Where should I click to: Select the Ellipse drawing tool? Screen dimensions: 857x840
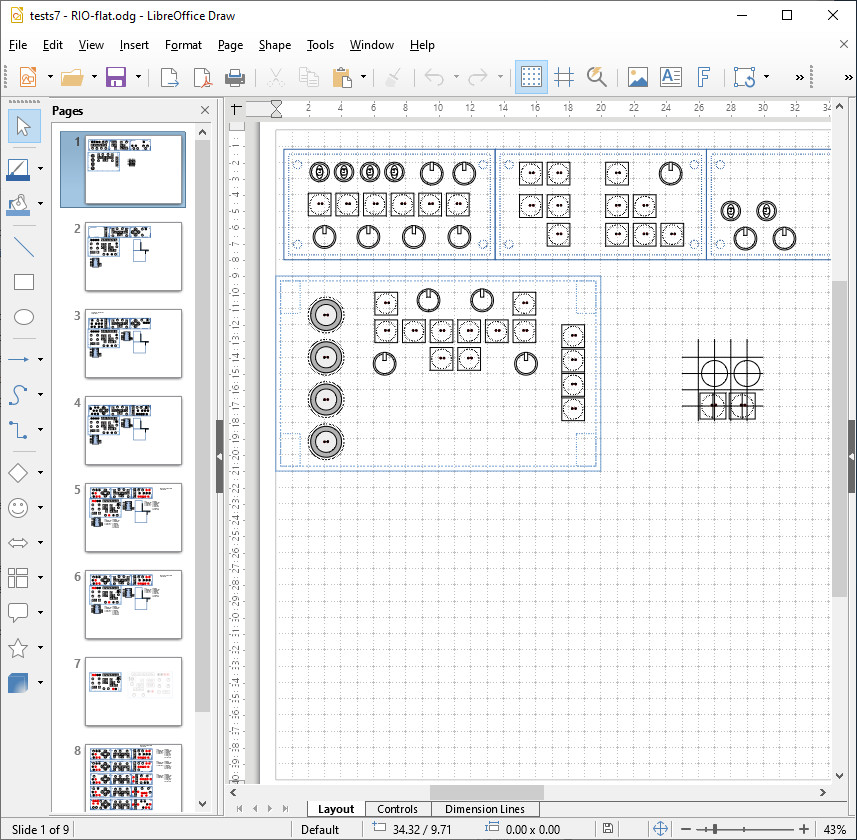[x=24, y=317]
